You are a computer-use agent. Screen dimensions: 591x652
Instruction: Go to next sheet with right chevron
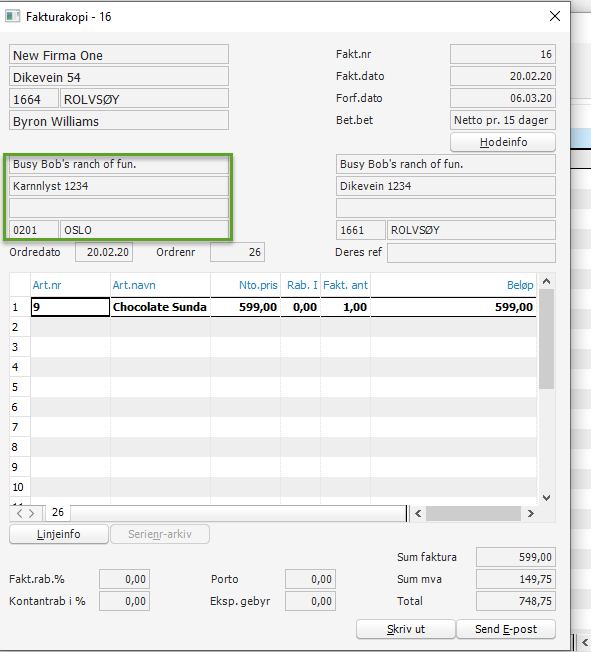[32, 513]
